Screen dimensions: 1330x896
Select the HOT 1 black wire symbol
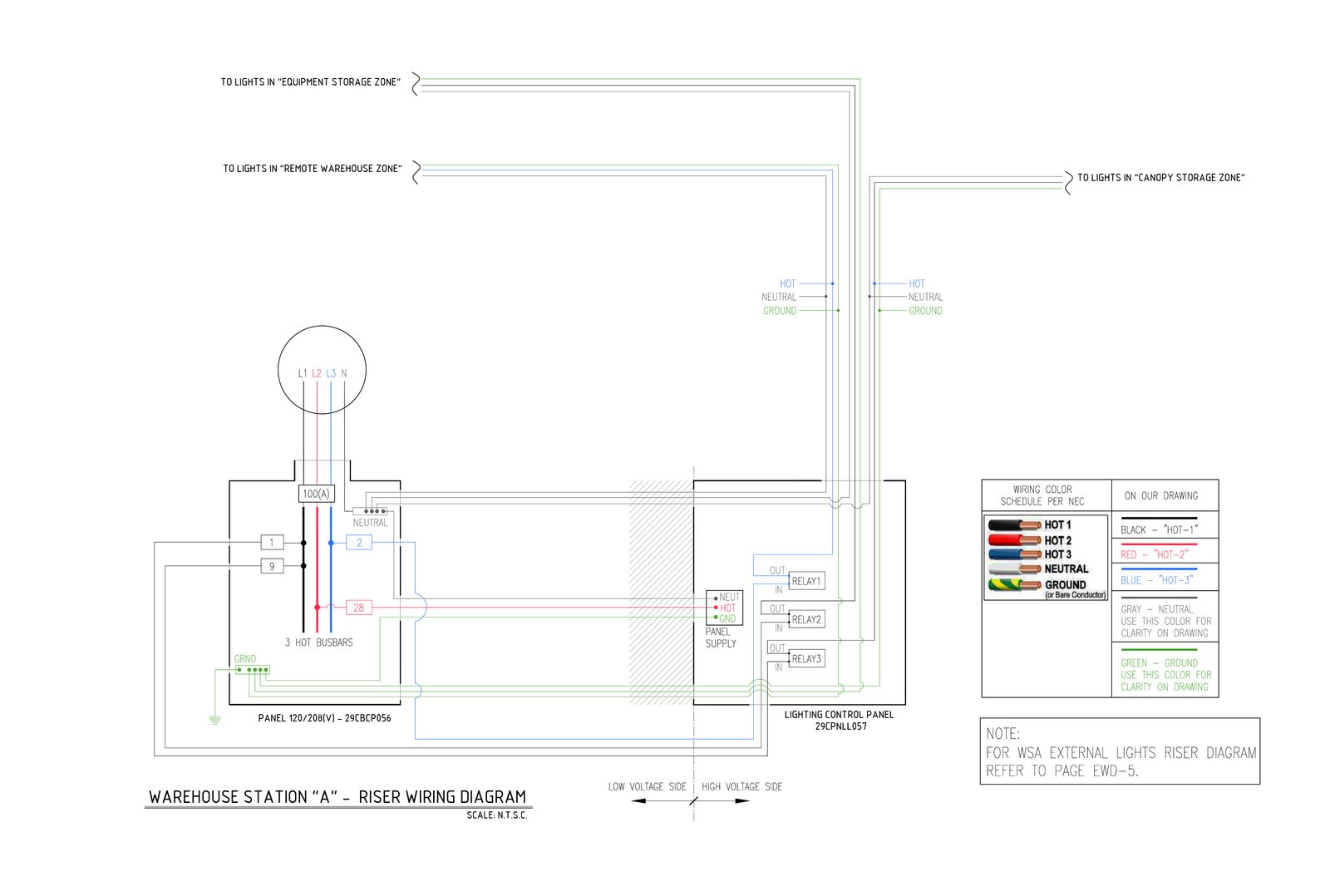pos(1012,524)
